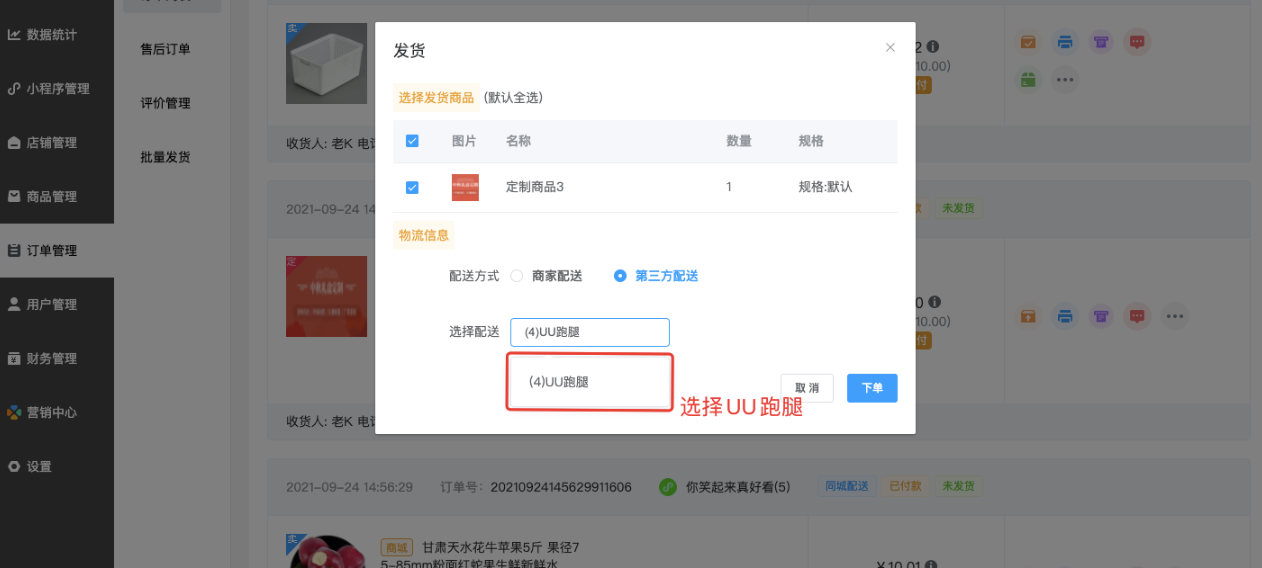Open the 售后订单 submenu item
This screenshot has height=568, width=1262.
click(166, 49)
